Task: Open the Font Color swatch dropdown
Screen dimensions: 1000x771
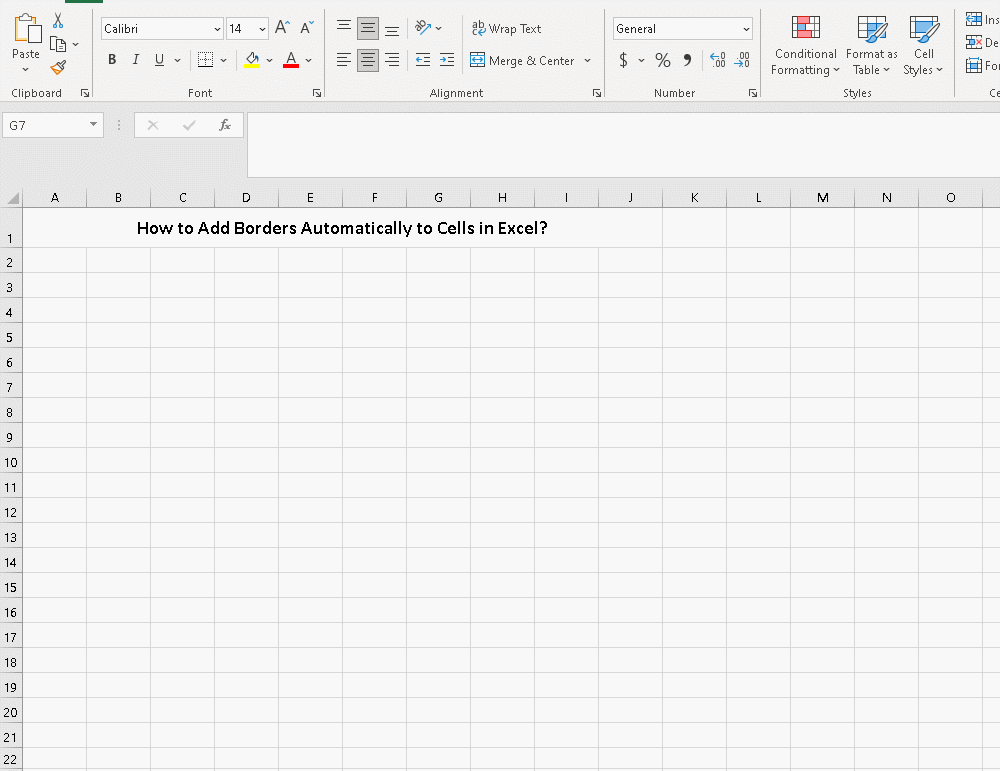Action: [x=308, y=60]
